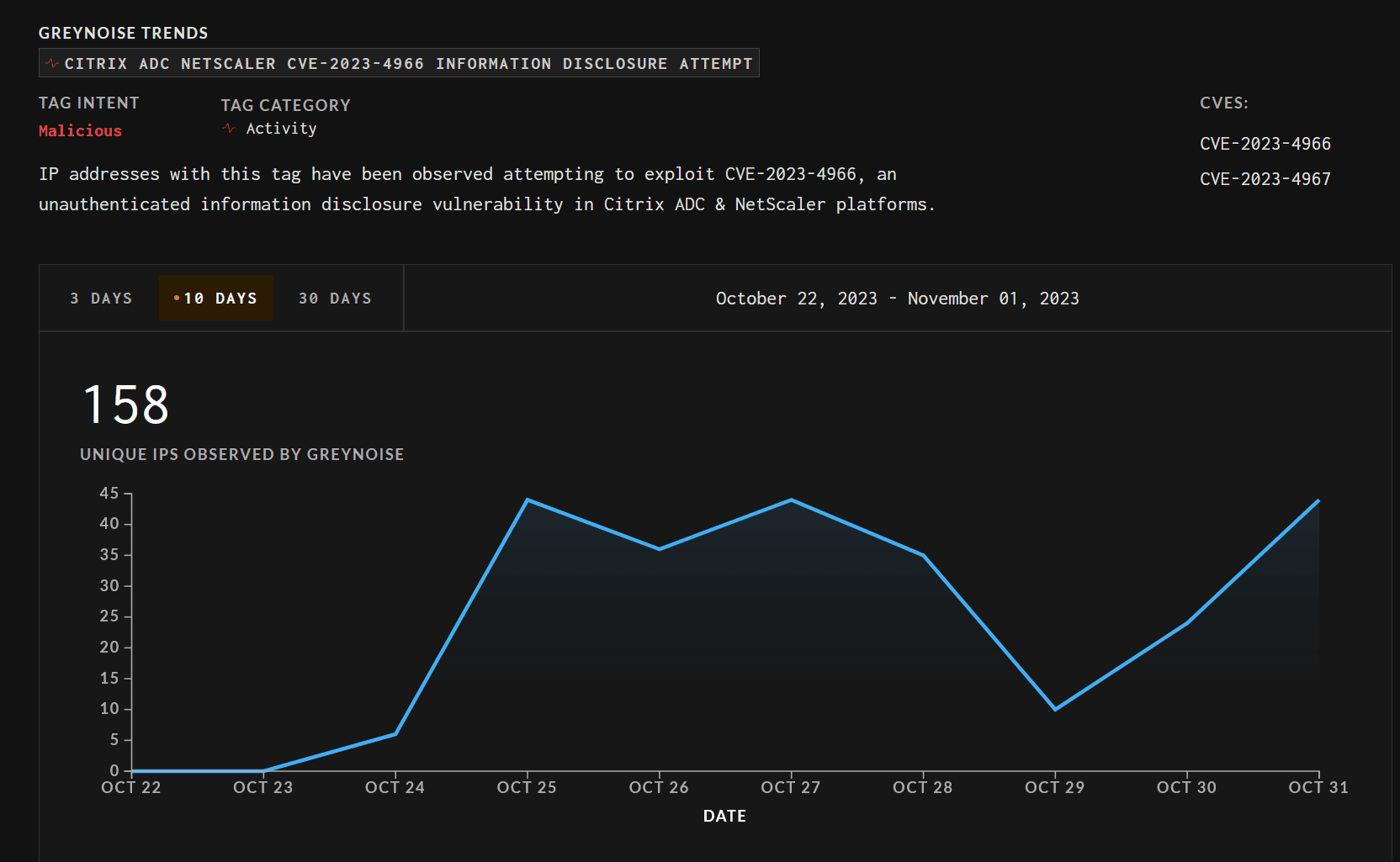Open the CVE-2023-4966 link
The height and width of the screenshot is (862, 1400).
1265,144
